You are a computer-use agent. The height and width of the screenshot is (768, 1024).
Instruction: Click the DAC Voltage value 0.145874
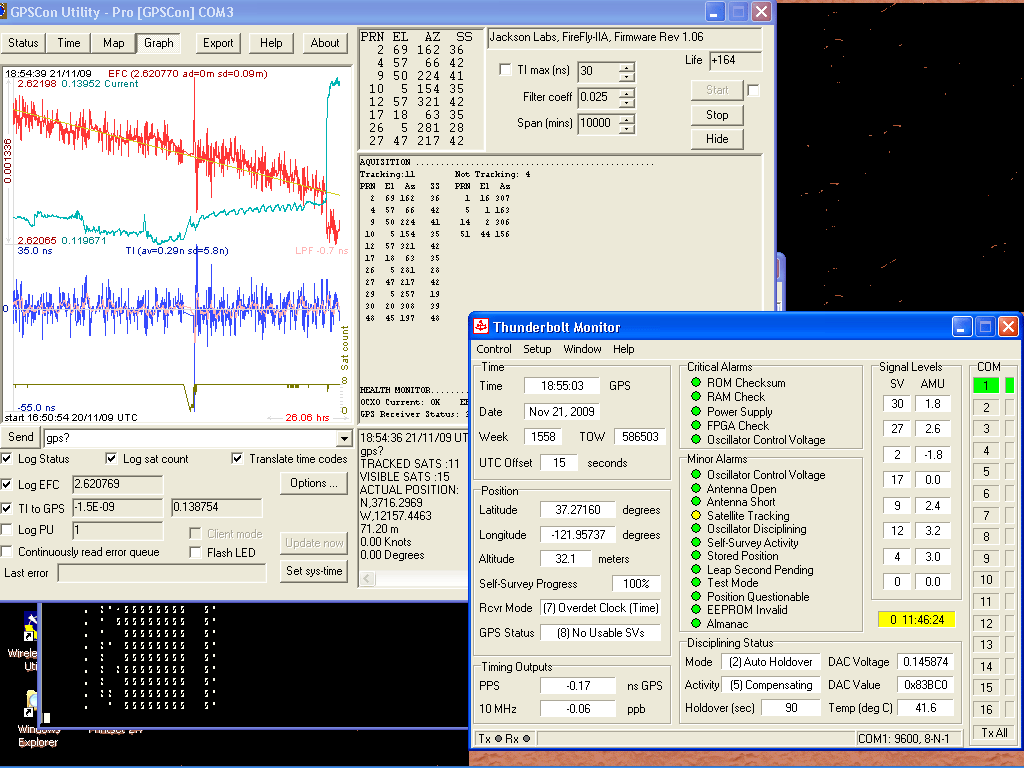pos(925,662)
